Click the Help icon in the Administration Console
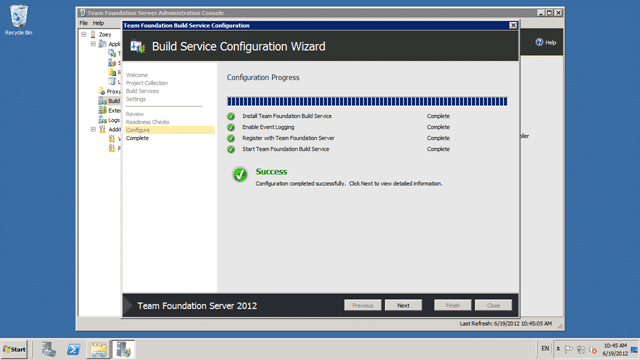Viewport: 640px width, 360px height. [x=540, y=42]
